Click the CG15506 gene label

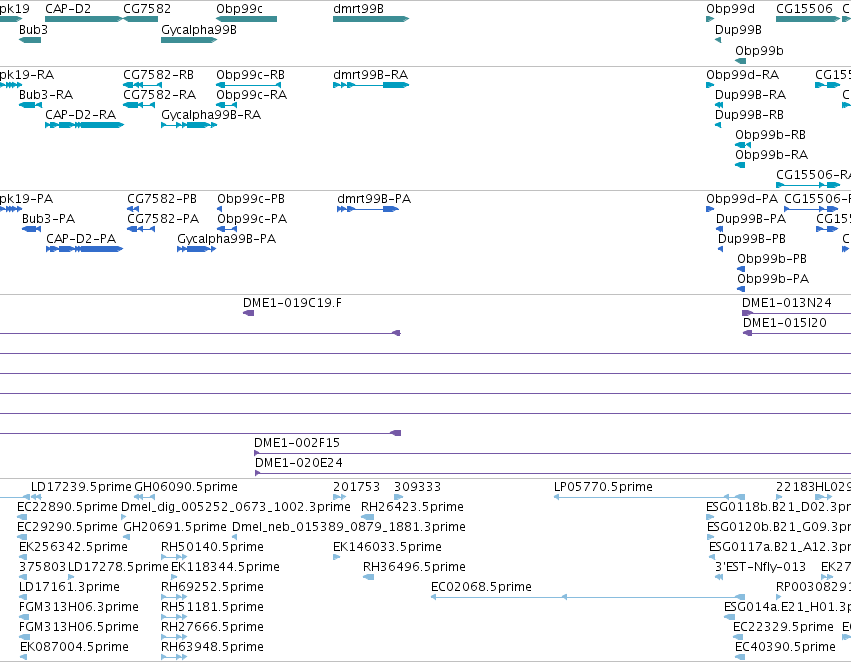coord(804,9)
